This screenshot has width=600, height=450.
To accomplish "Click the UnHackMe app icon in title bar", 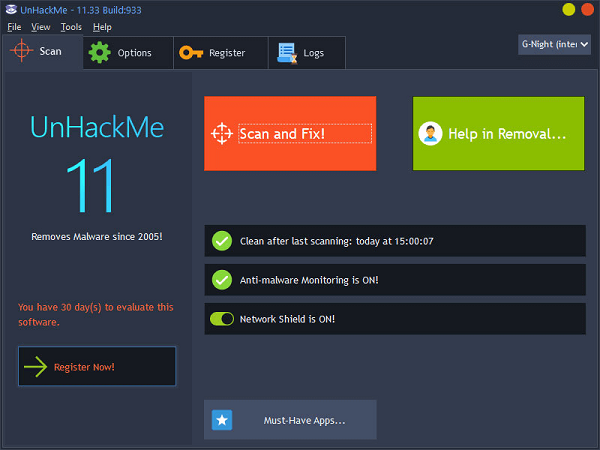I will [11, 9].
